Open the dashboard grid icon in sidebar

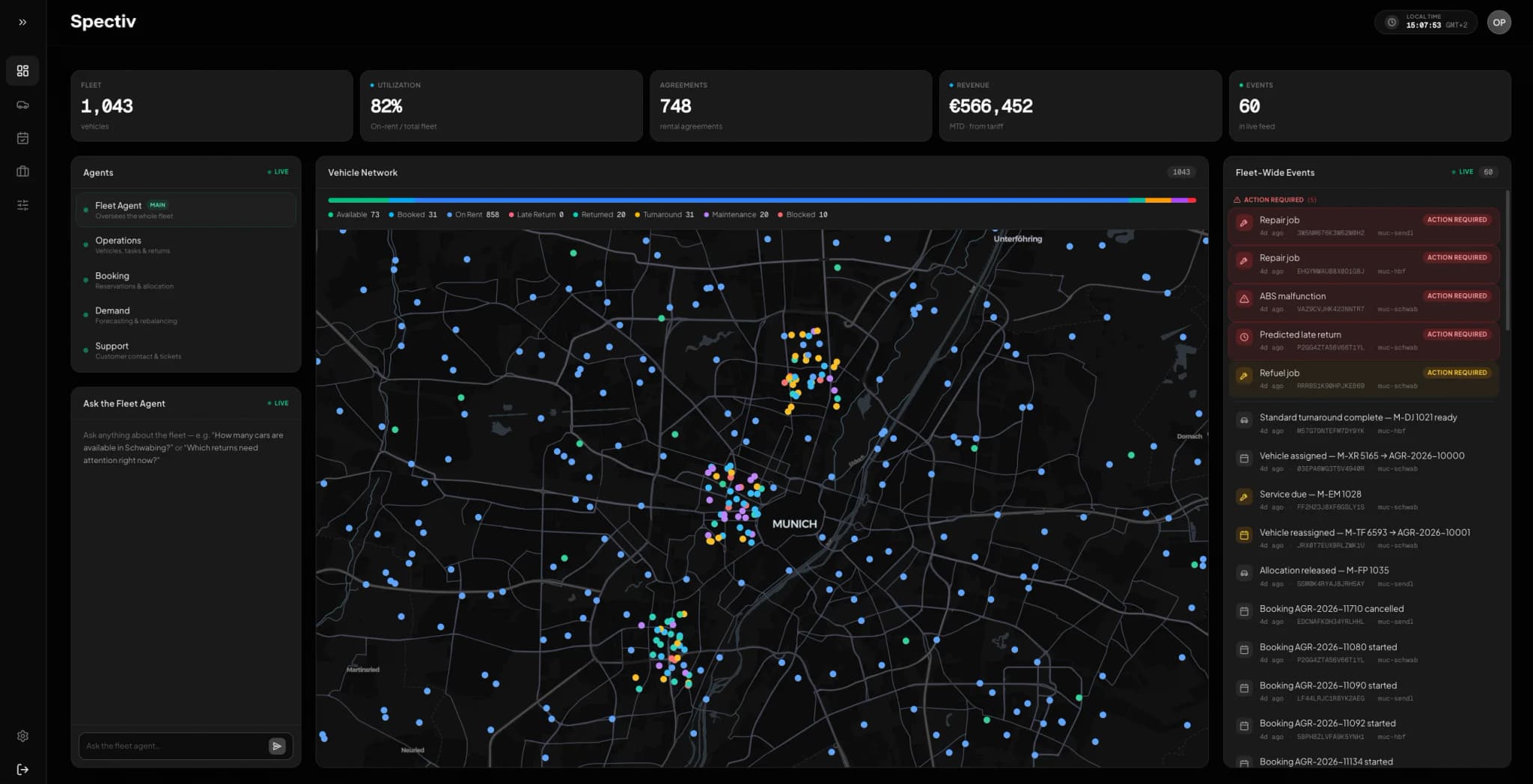(22, 70)
